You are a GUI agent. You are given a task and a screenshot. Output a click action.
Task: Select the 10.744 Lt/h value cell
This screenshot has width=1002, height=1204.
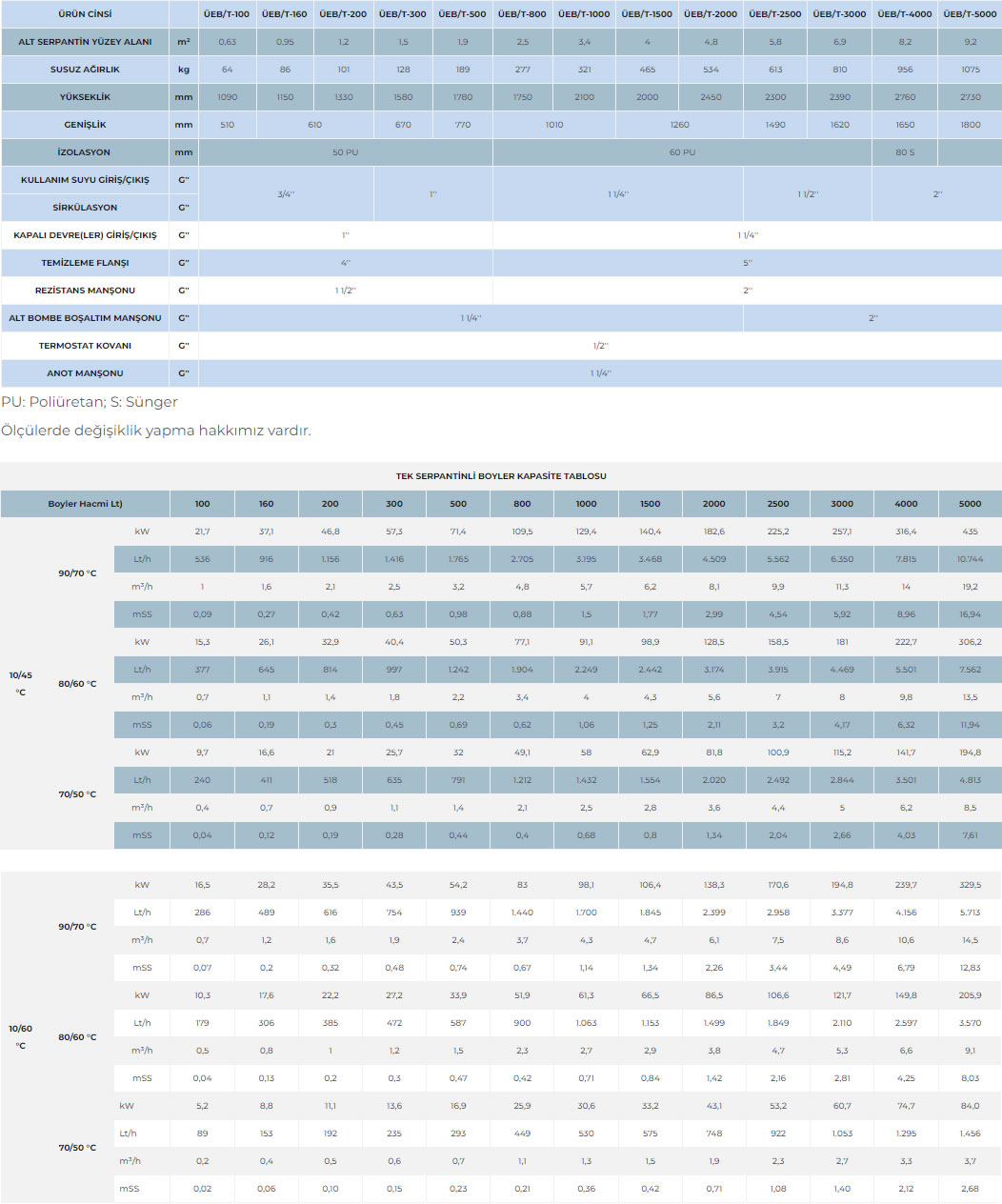[x=970, y=559]
